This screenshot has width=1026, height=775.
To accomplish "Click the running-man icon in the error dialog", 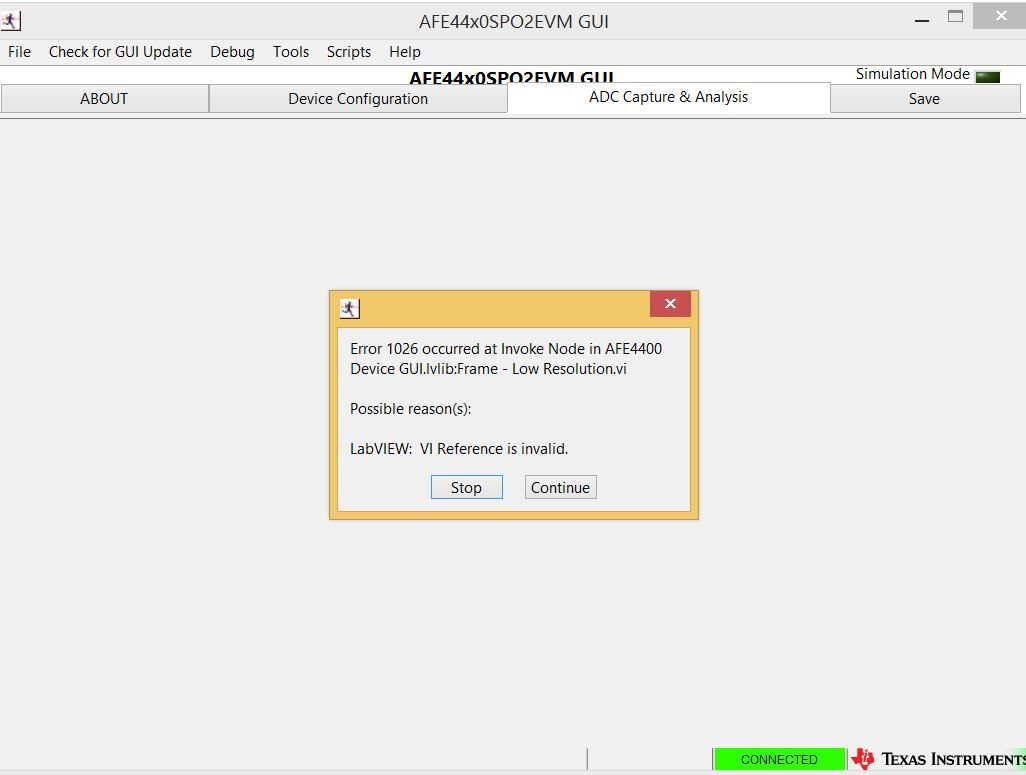I will click(349, 309).
